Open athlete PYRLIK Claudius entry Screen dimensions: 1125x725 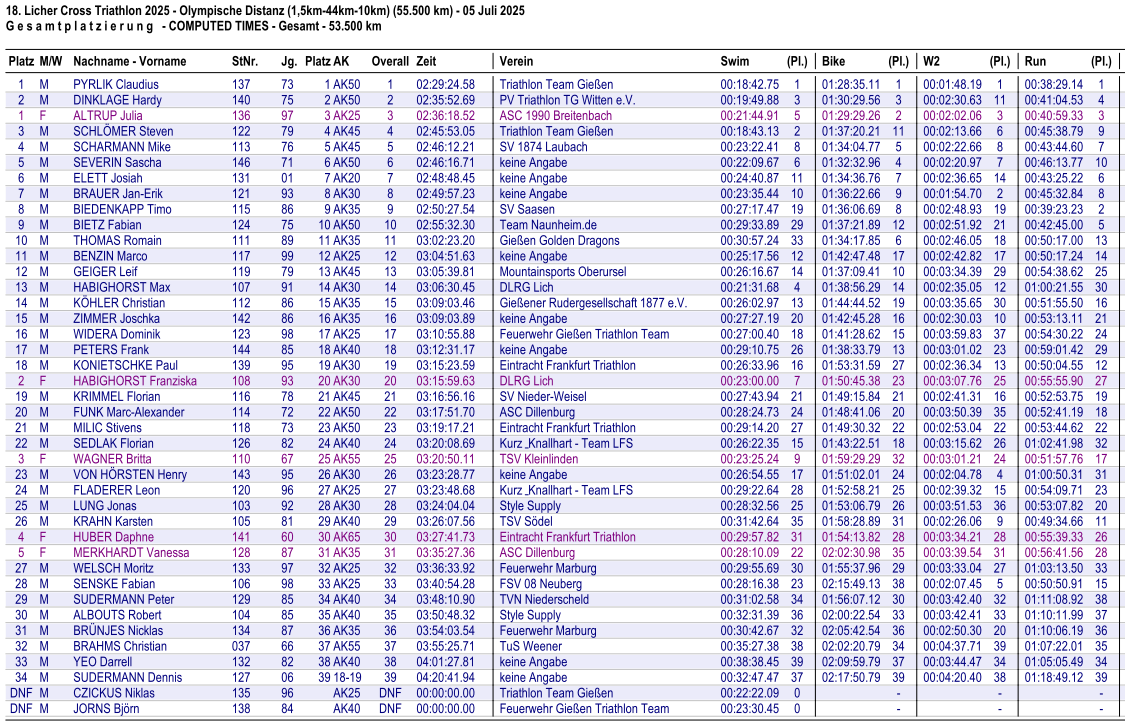pyautogui.click(x=115, y=85)
